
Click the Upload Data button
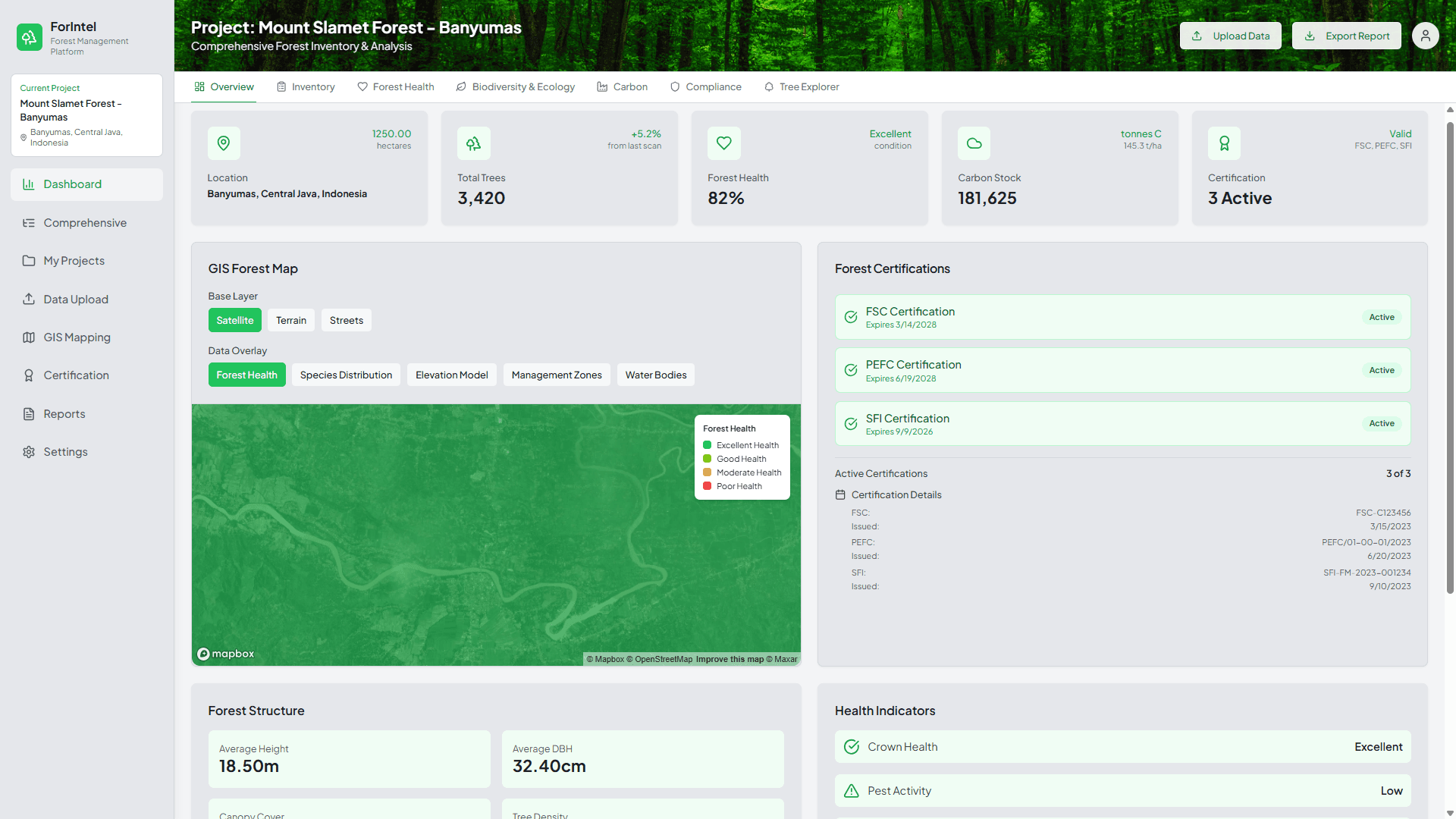point(1230,36)
